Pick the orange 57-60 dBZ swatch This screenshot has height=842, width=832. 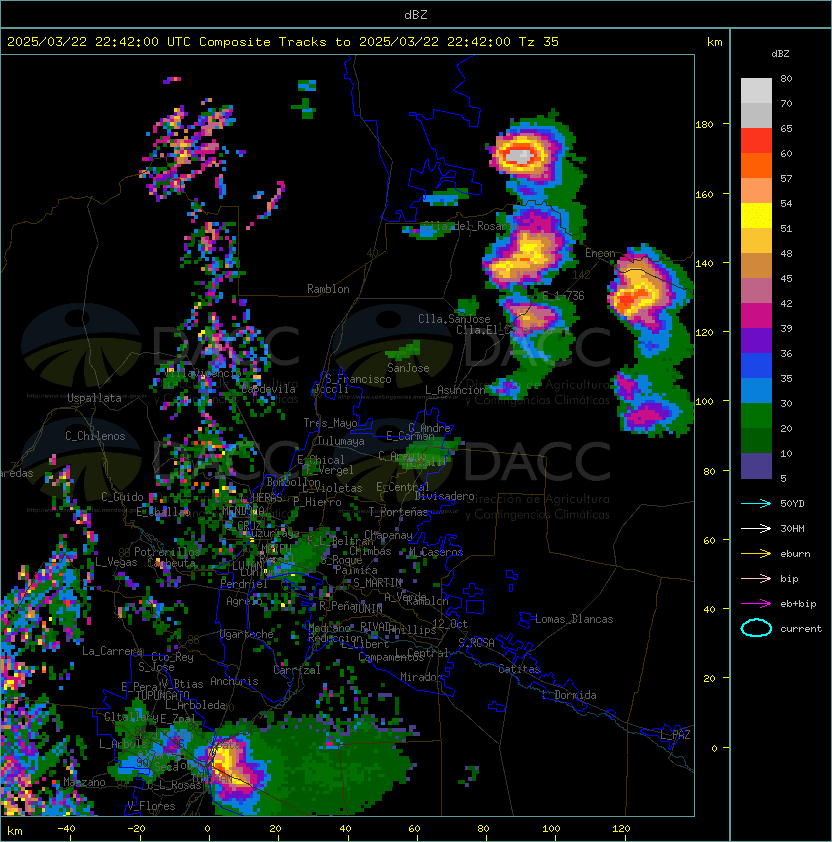[x=756, y=165]
